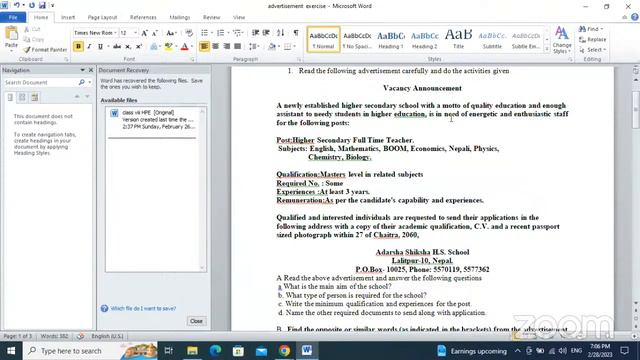Image resolution: width=640 pixels, height=360 pixels.
Task: Close the Navigation pane
Action: [91, 70]
